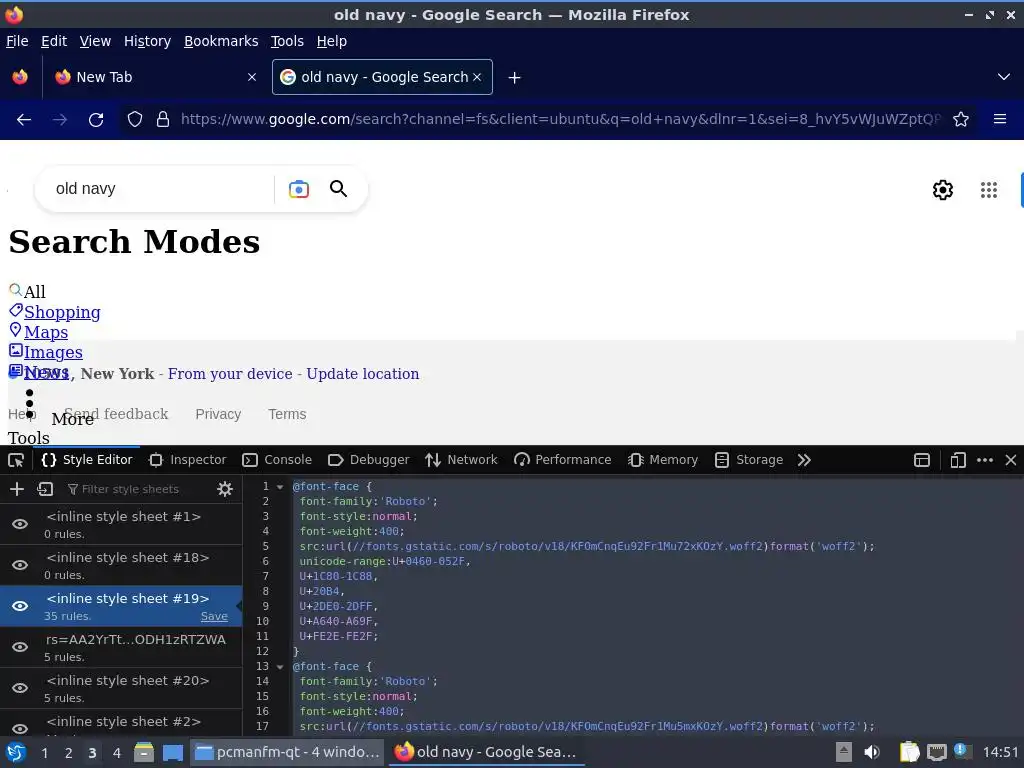Switch to the Performance tab
Viewport: 1024px width, 768px height.
pyautogui.click(x=562, y=460)
